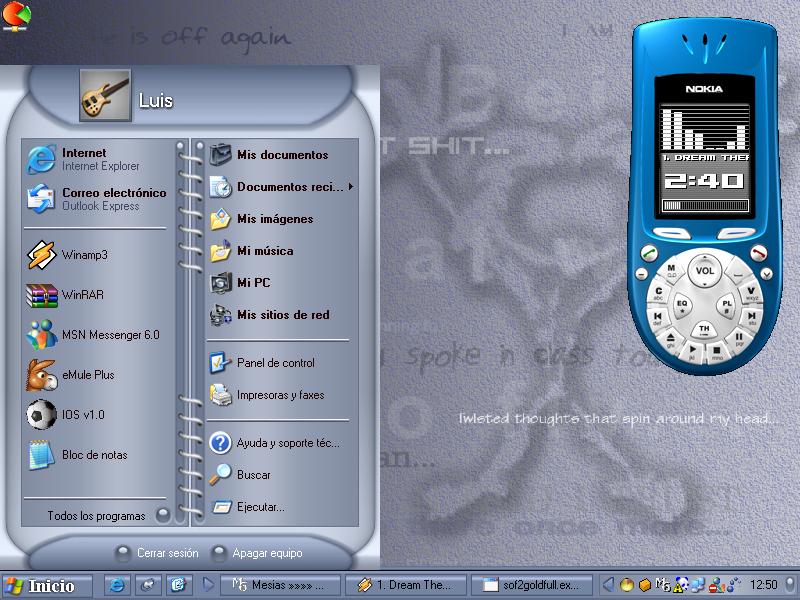Click the Inicio start button
This screenshot has height=600, width=800.
[x=46, y=585]
